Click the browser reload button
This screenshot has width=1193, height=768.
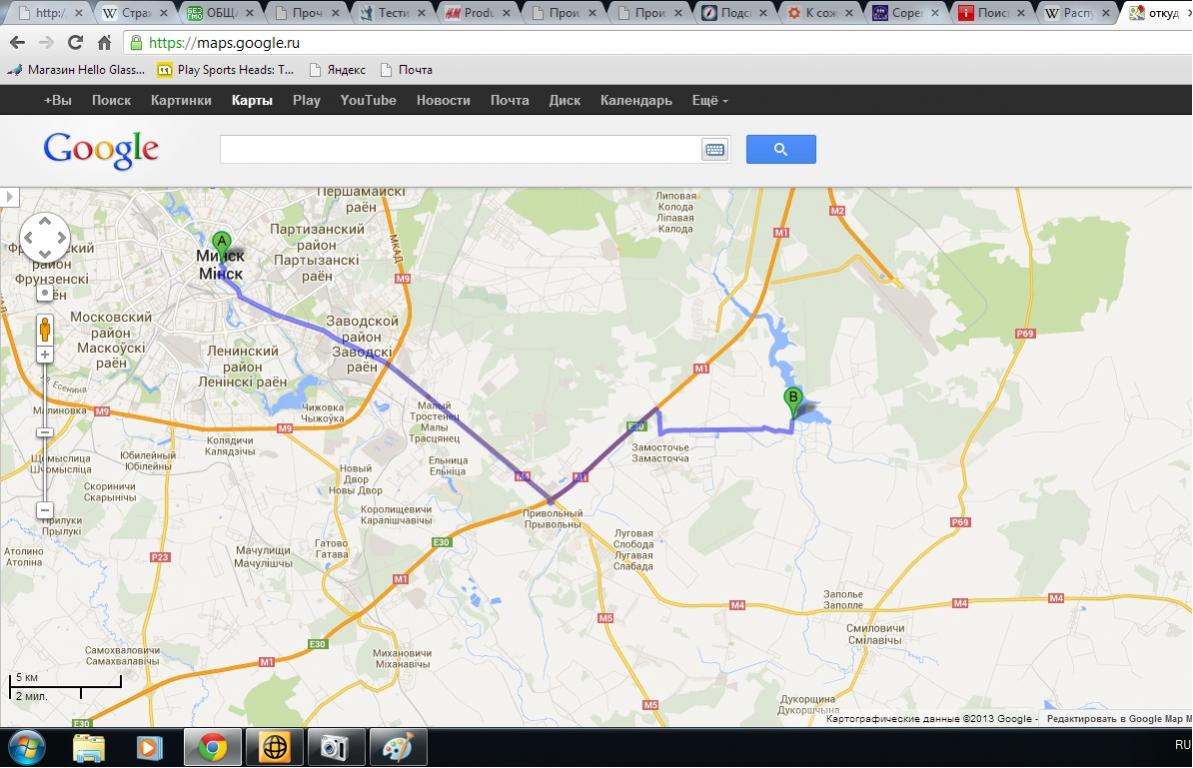tap(75, 43)
